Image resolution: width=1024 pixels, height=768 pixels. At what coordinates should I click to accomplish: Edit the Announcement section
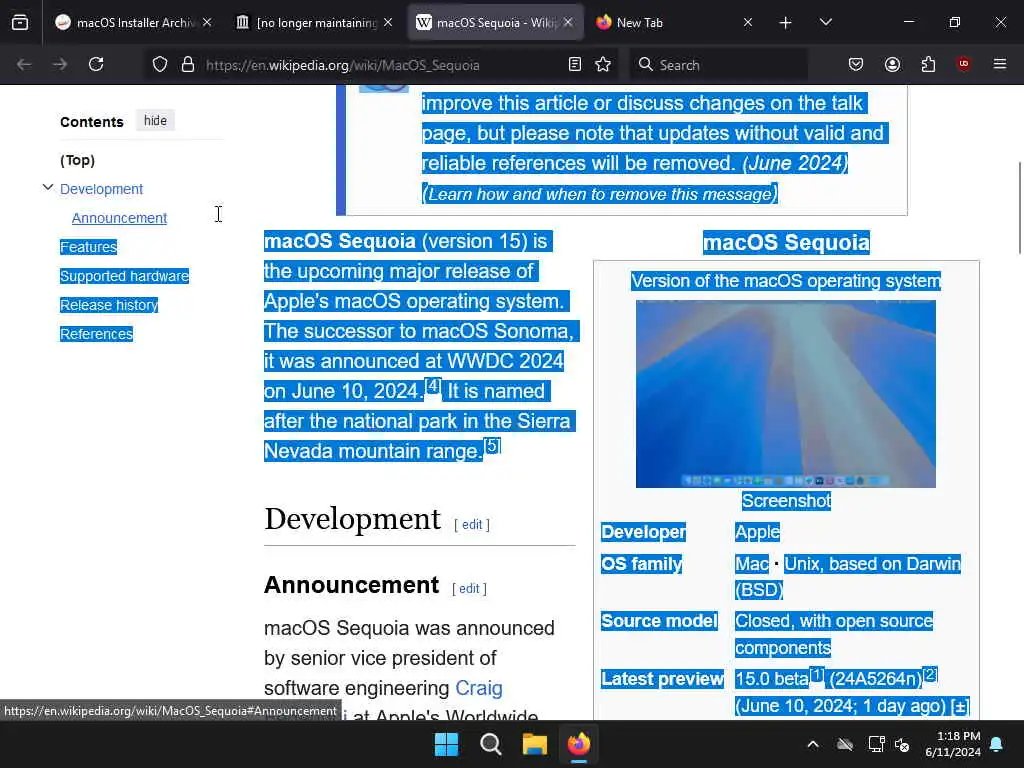pos(469,588)
